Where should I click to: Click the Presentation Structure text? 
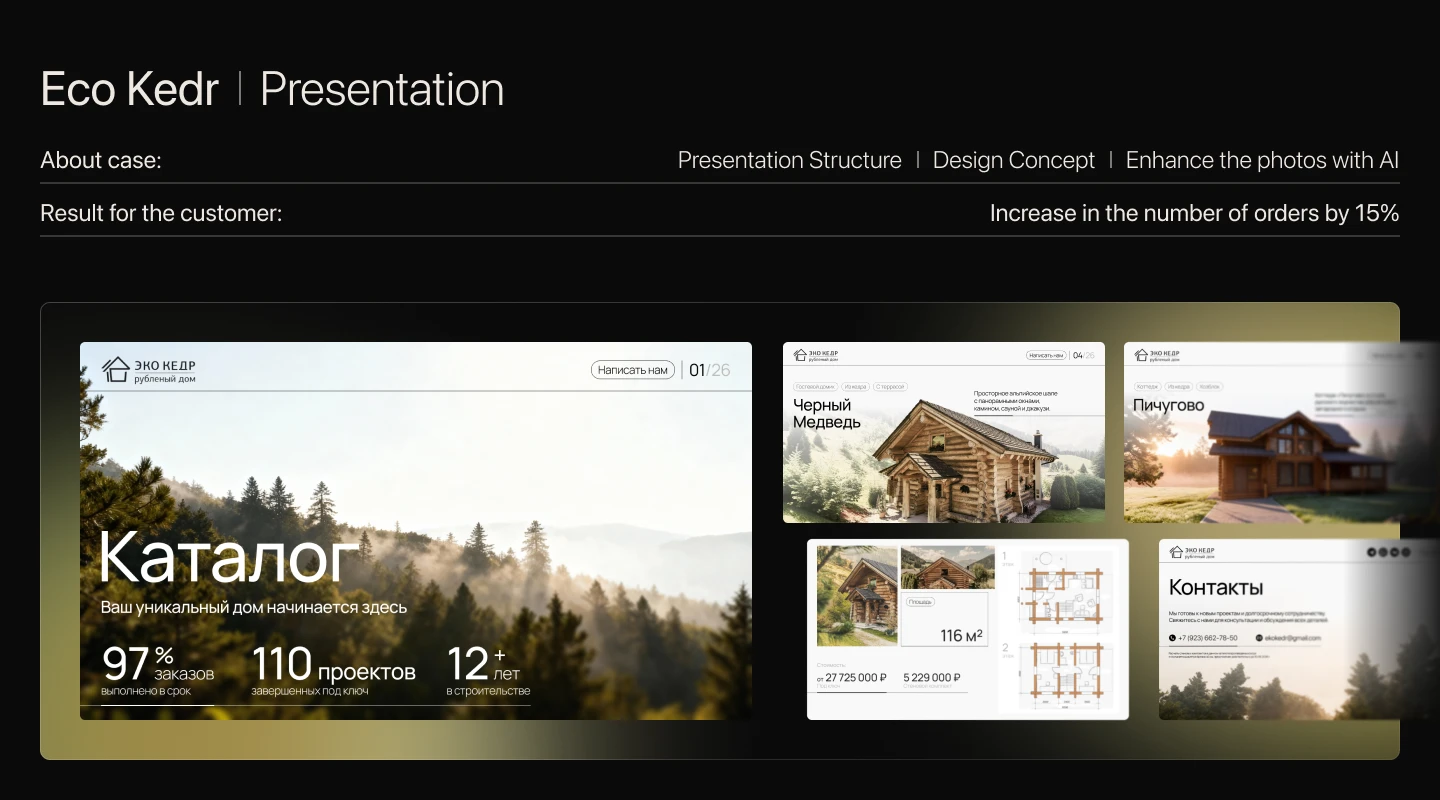tap(790, 160)
